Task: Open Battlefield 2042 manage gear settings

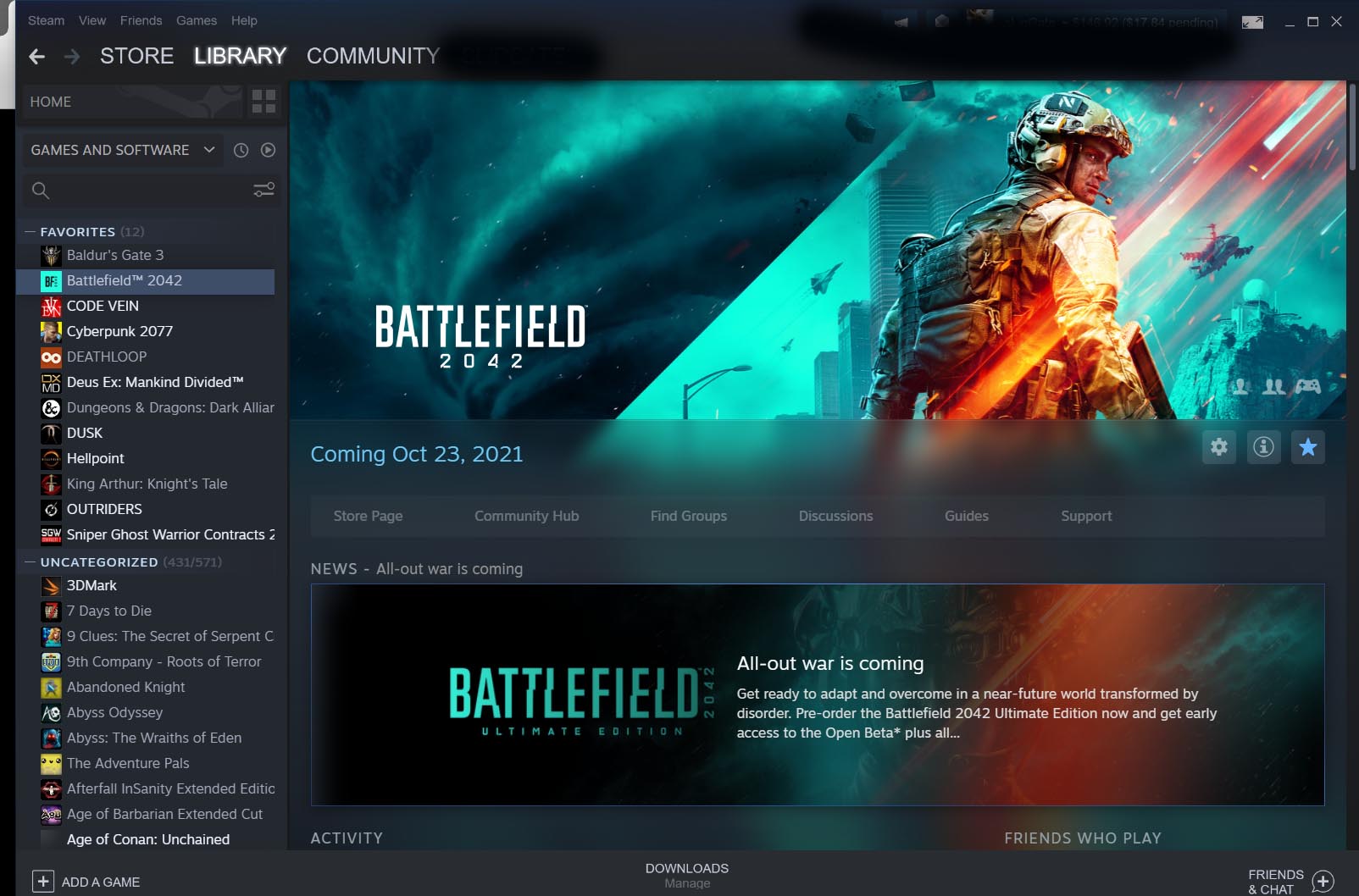Action: (x=1219, y=447)
